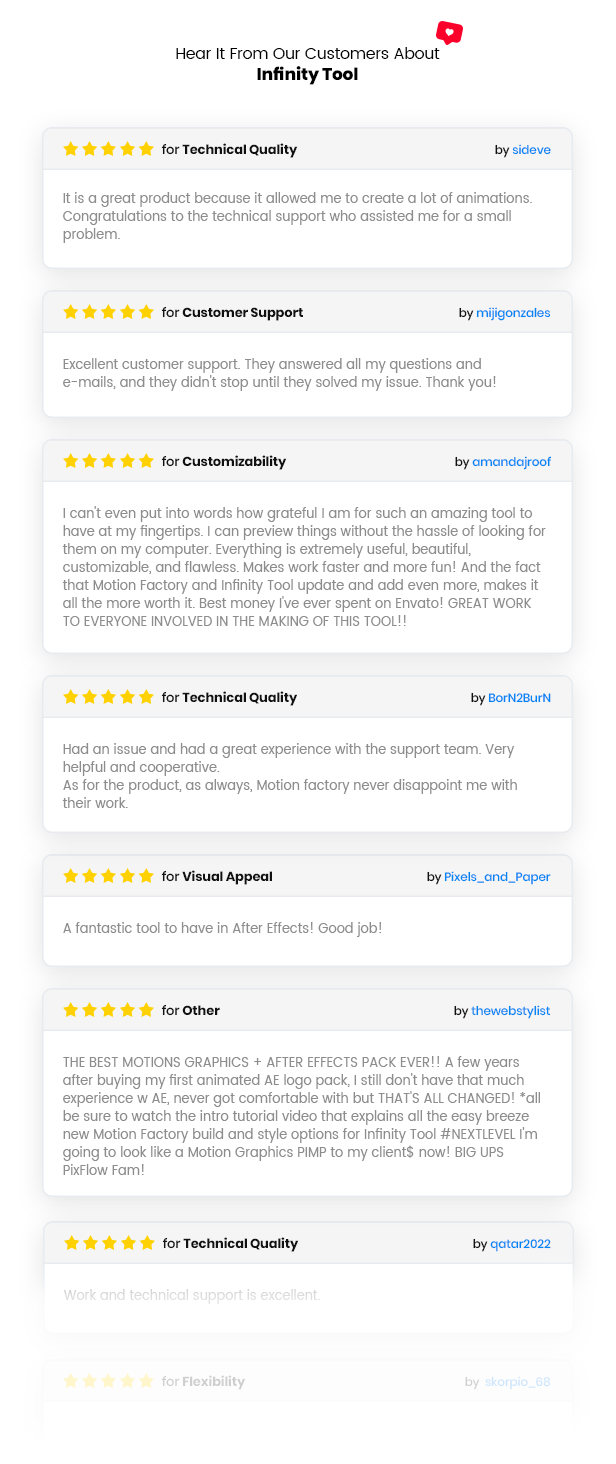The width and height of the screenshot is (616, 1464).
Task: Open sideve's user profile link
Action: click(531, 150)
